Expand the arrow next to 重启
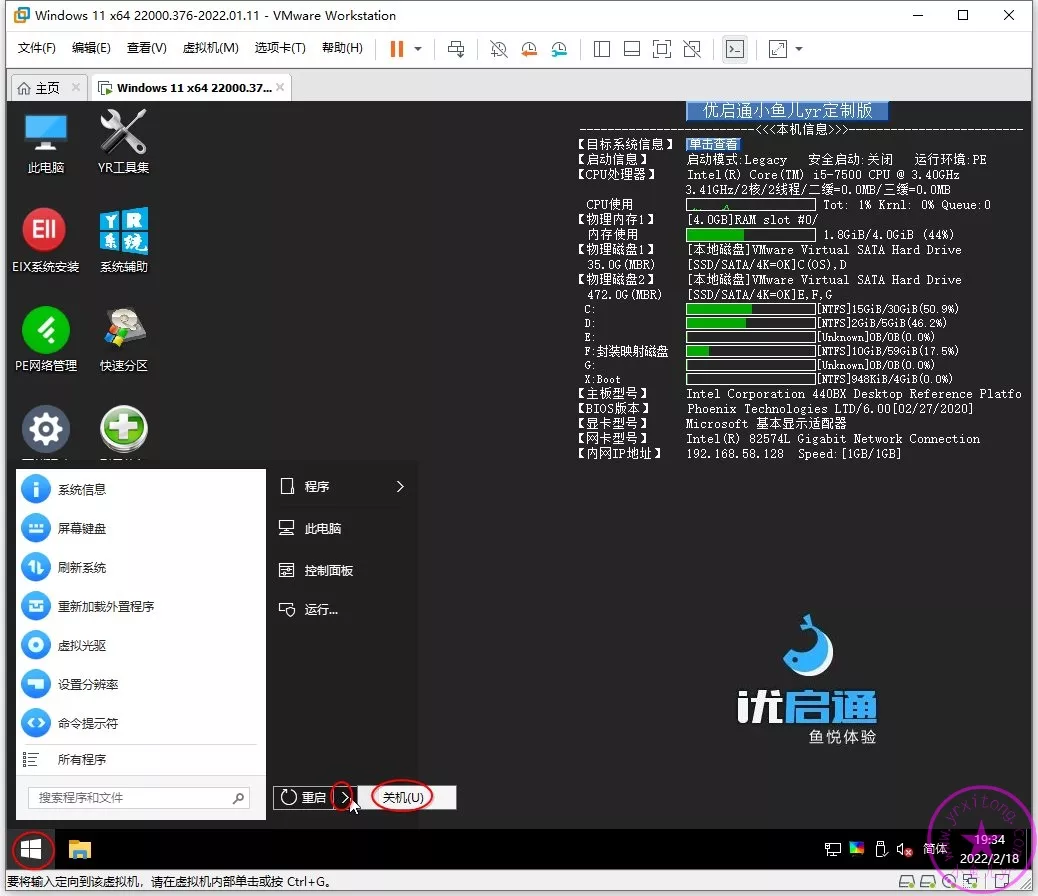 coord(345,797)
